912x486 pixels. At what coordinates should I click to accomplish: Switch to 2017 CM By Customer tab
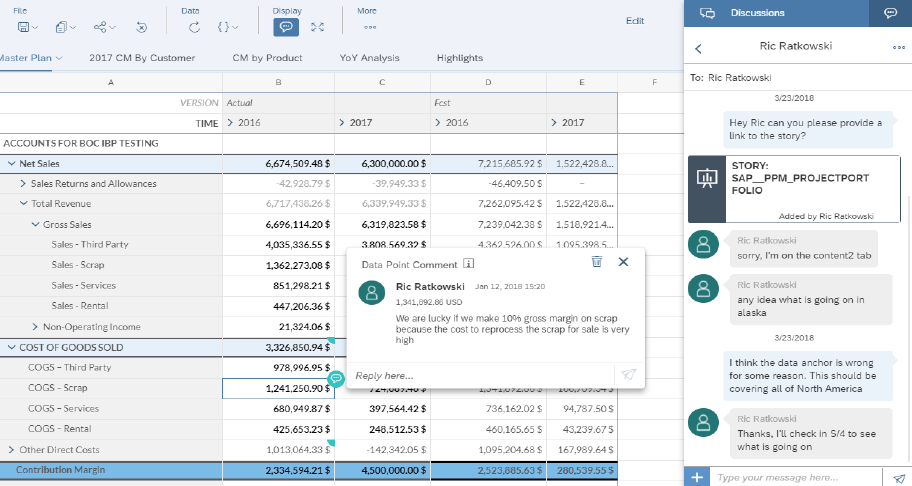tap(142, 58)
